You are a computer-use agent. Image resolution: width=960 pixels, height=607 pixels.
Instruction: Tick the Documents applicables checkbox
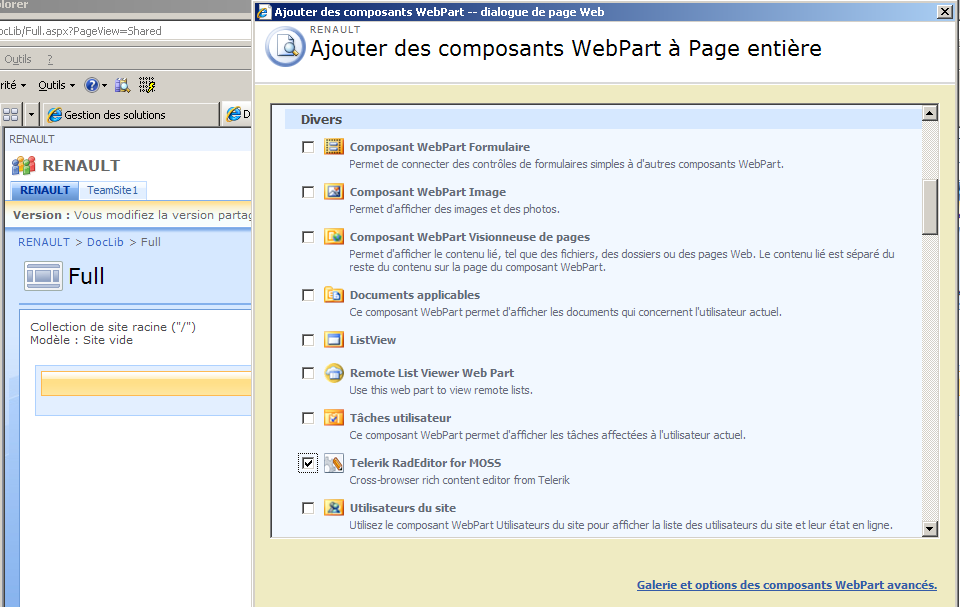(x=308, y=295)
